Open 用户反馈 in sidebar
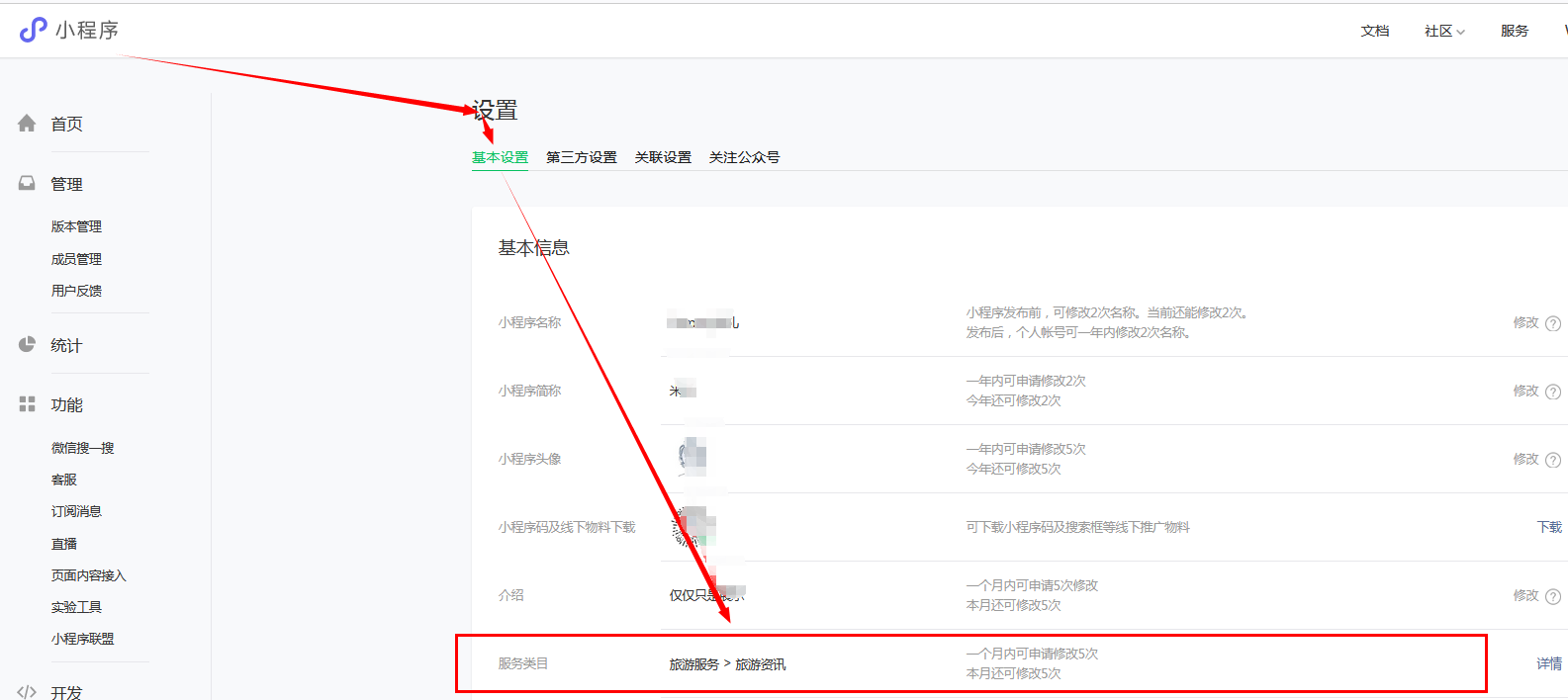 point(76,291)
